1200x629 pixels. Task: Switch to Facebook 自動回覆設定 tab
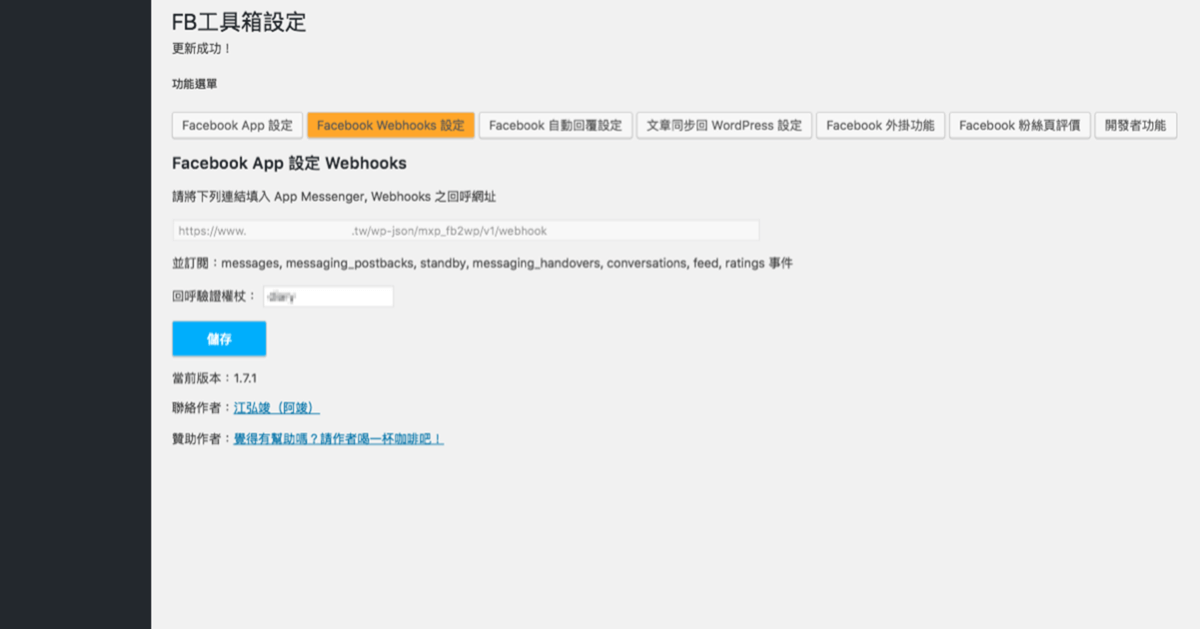pyautogui.click(x=555, y=126)
